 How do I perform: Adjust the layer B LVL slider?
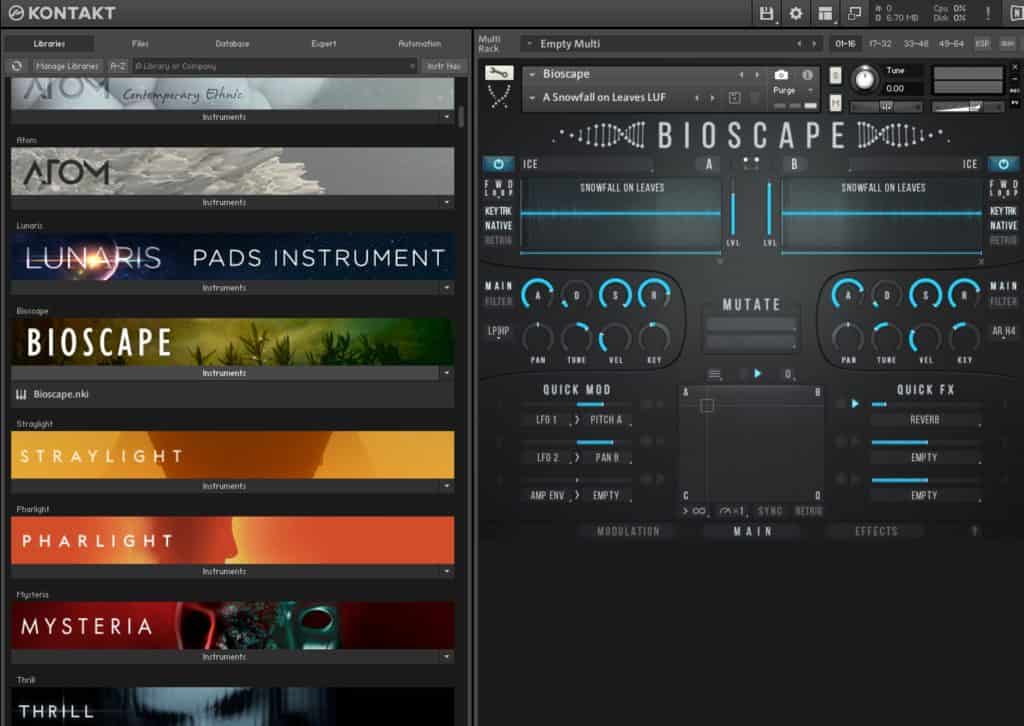(x=769, y=209)
